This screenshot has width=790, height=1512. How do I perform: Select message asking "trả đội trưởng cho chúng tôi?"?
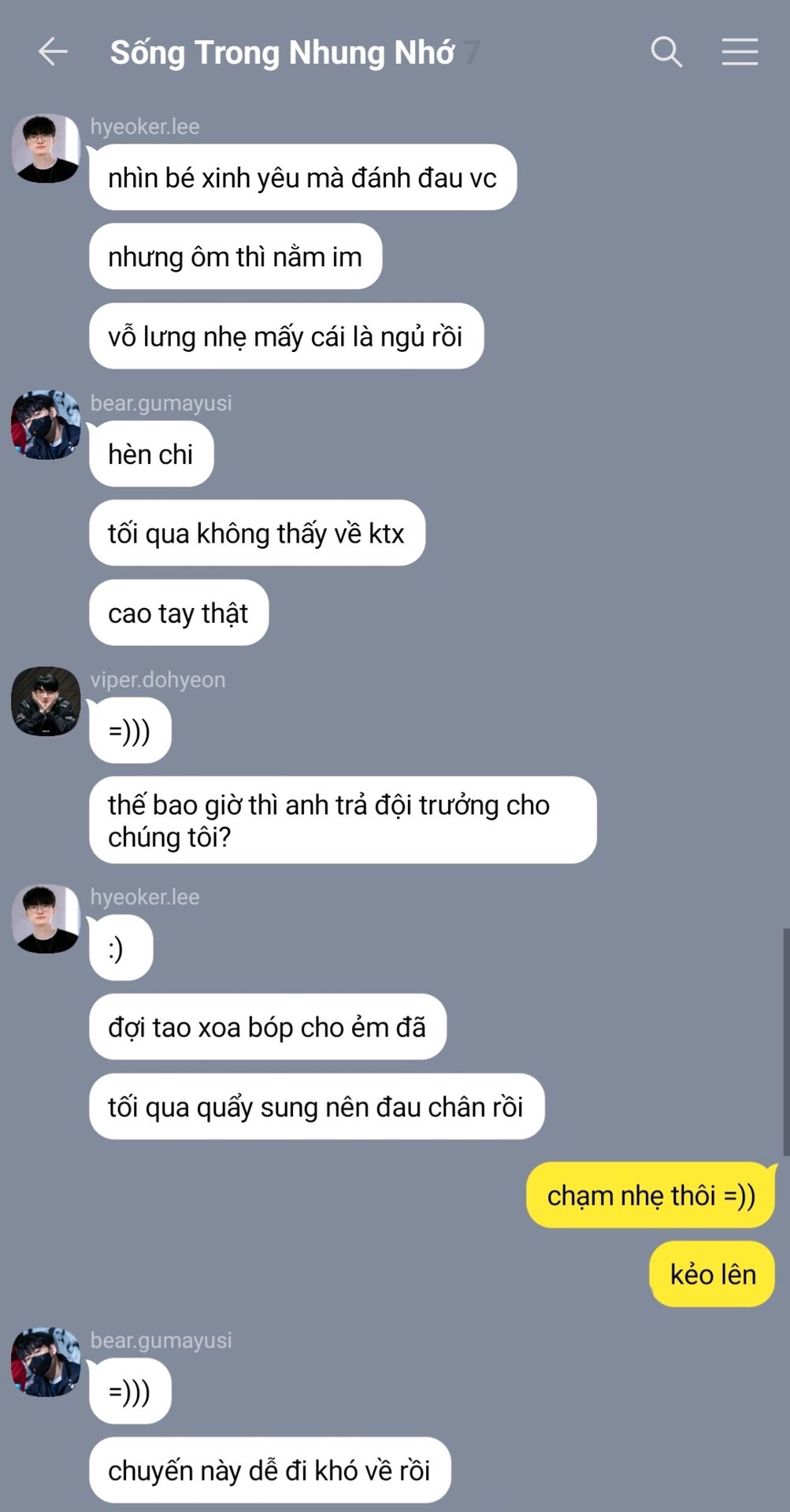343,821
